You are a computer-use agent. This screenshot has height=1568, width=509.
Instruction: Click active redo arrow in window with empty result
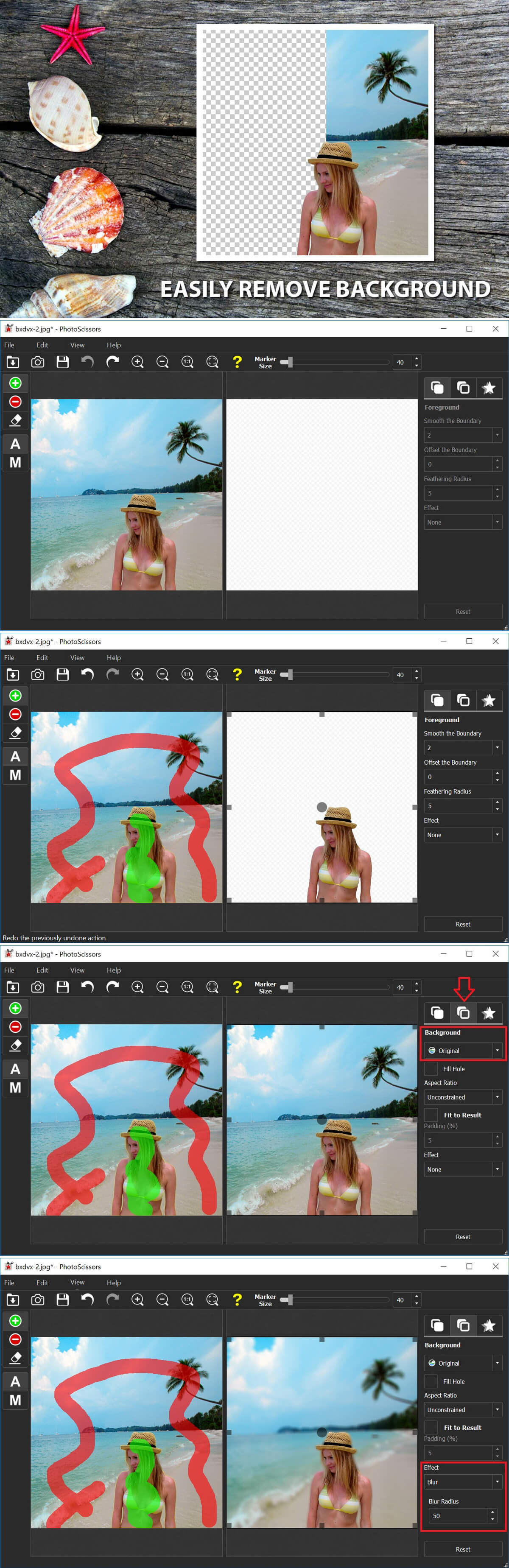[x=113, y=361]
